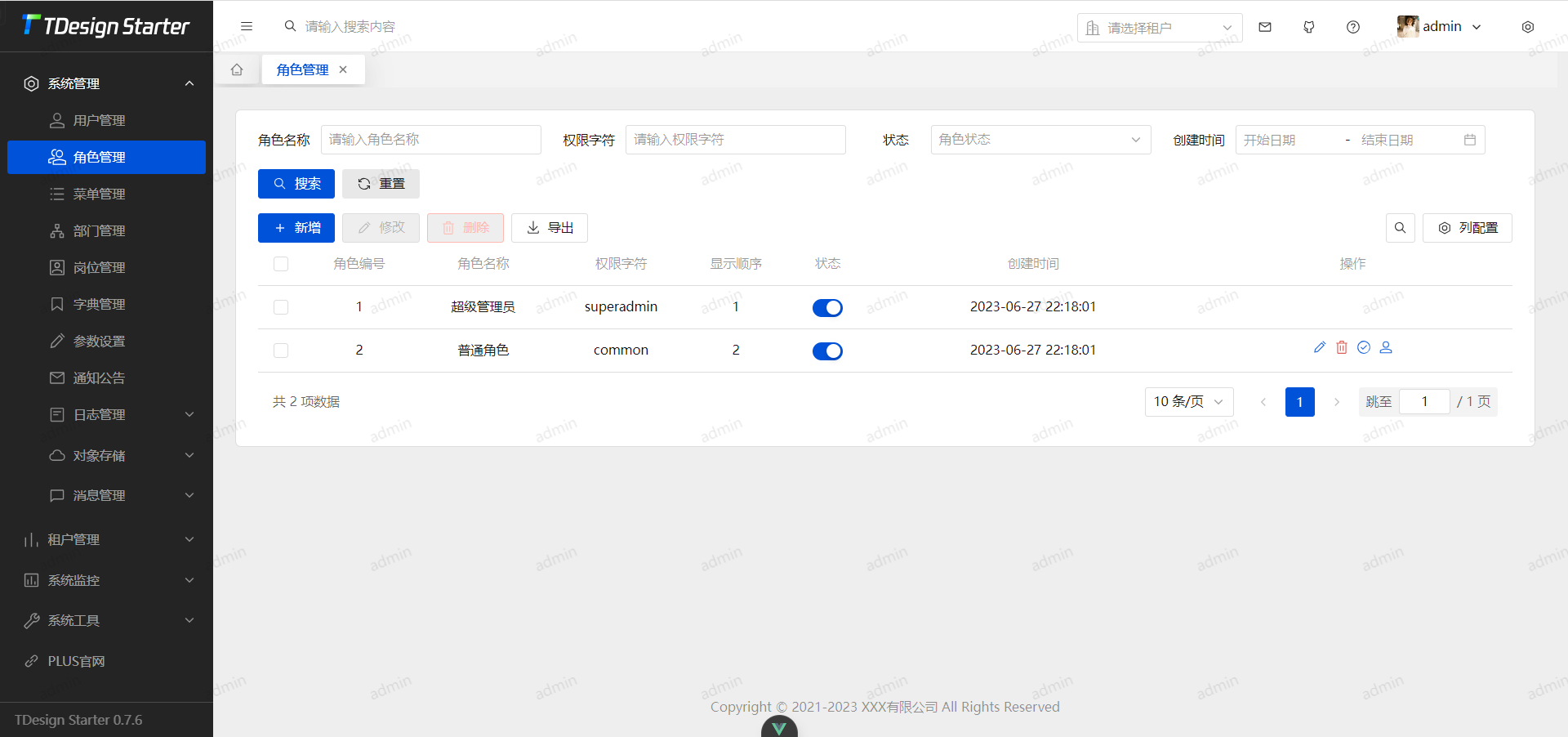
Task: Toggle the status switch for superadmin role
Action: pos(827,308)
